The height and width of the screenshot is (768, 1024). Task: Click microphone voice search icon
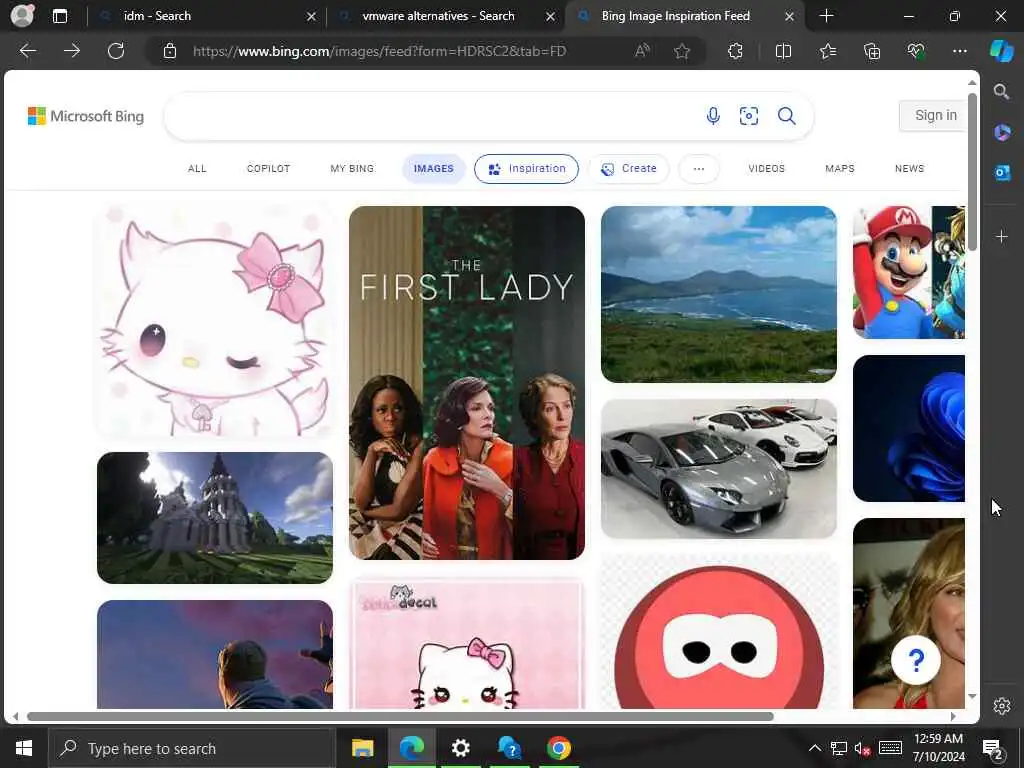pyautogui.click(x=713, y=116)
